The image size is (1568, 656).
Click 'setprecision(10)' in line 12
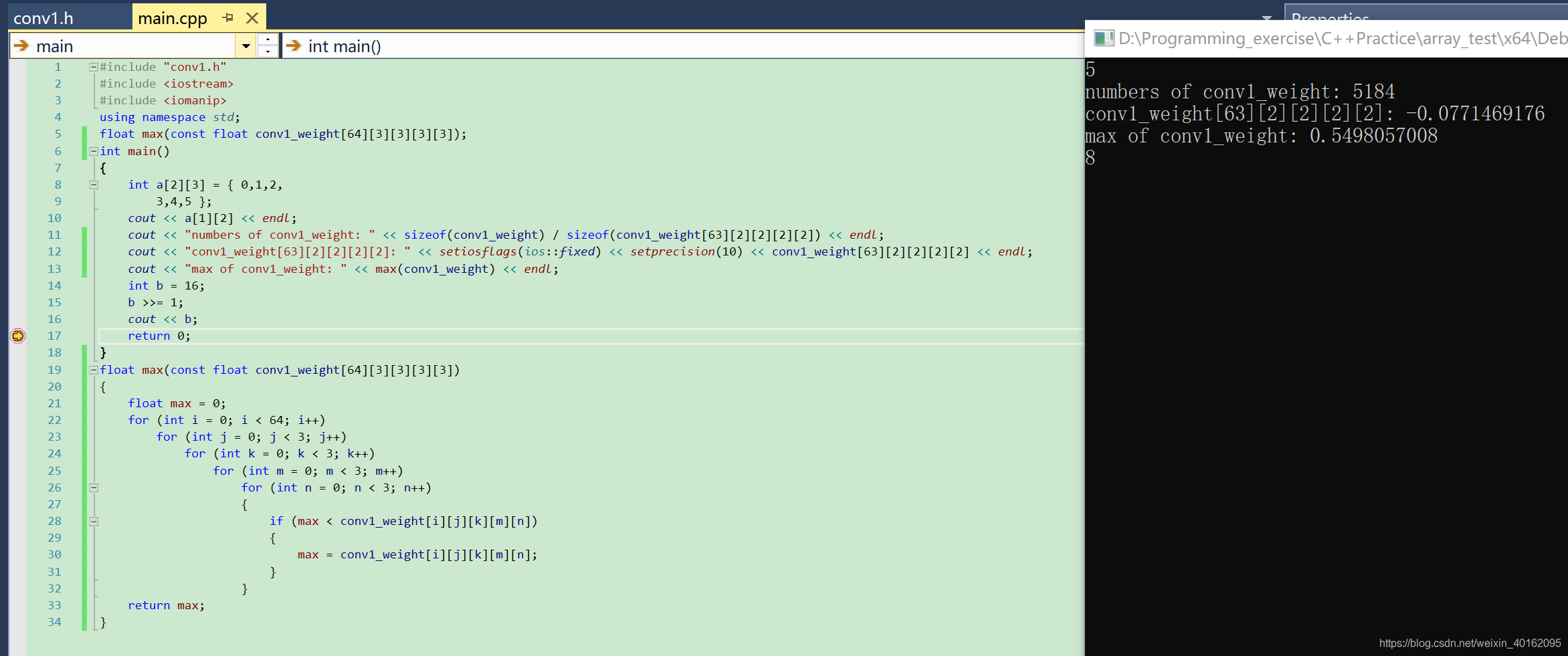(686, 251)
